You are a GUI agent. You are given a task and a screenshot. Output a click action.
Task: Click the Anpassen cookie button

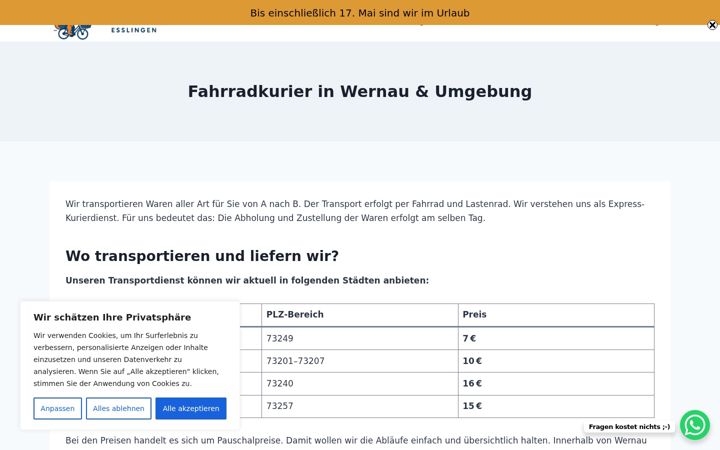[x=57, y=408]
